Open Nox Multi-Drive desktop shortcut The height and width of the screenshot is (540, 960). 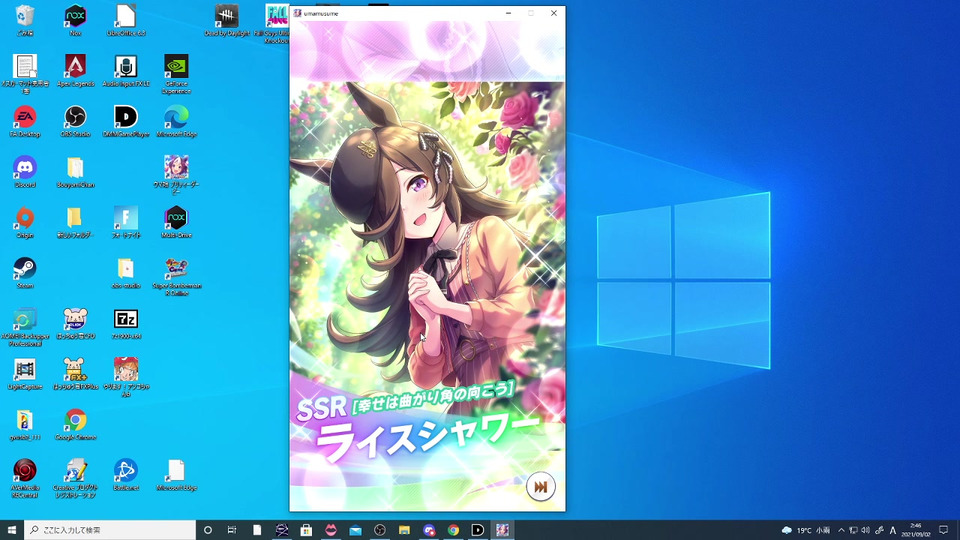(176, 222)
